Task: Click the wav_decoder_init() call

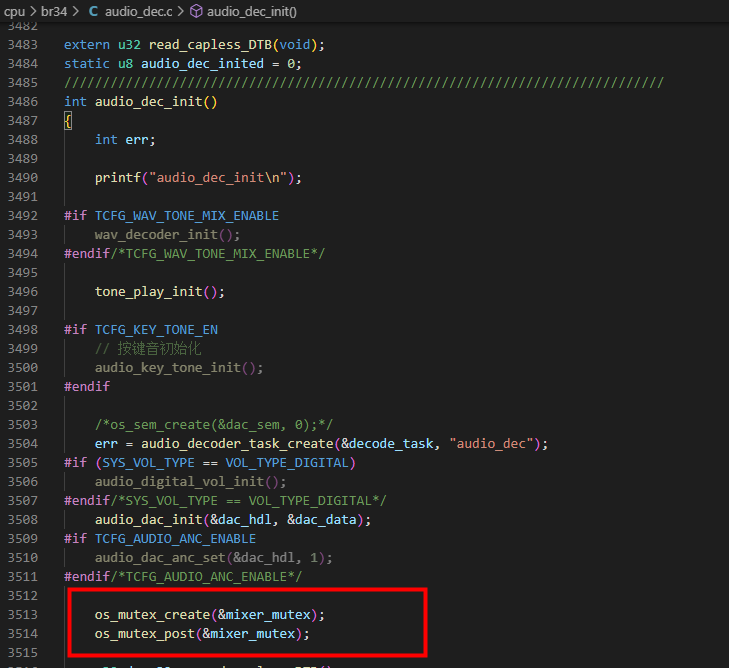Action: coord(167,235)
